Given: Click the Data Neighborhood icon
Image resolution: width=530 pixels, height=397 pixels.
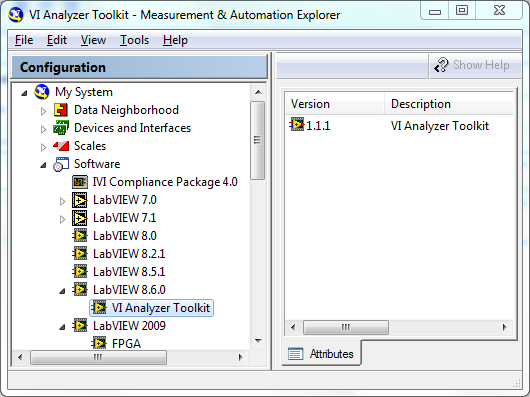Looking at the screenshot, I should tap(61, 110).
